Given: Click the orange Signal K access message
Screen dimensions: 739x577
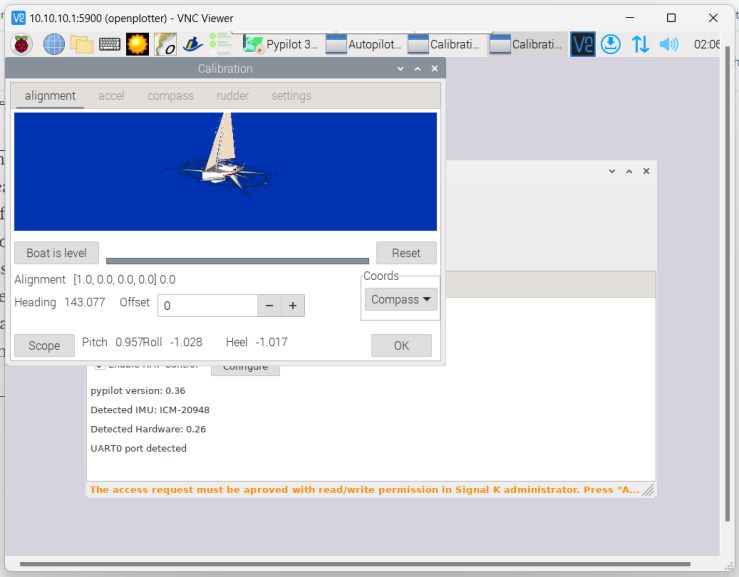Looking at the screenshot, I should [x=364, y=490].
